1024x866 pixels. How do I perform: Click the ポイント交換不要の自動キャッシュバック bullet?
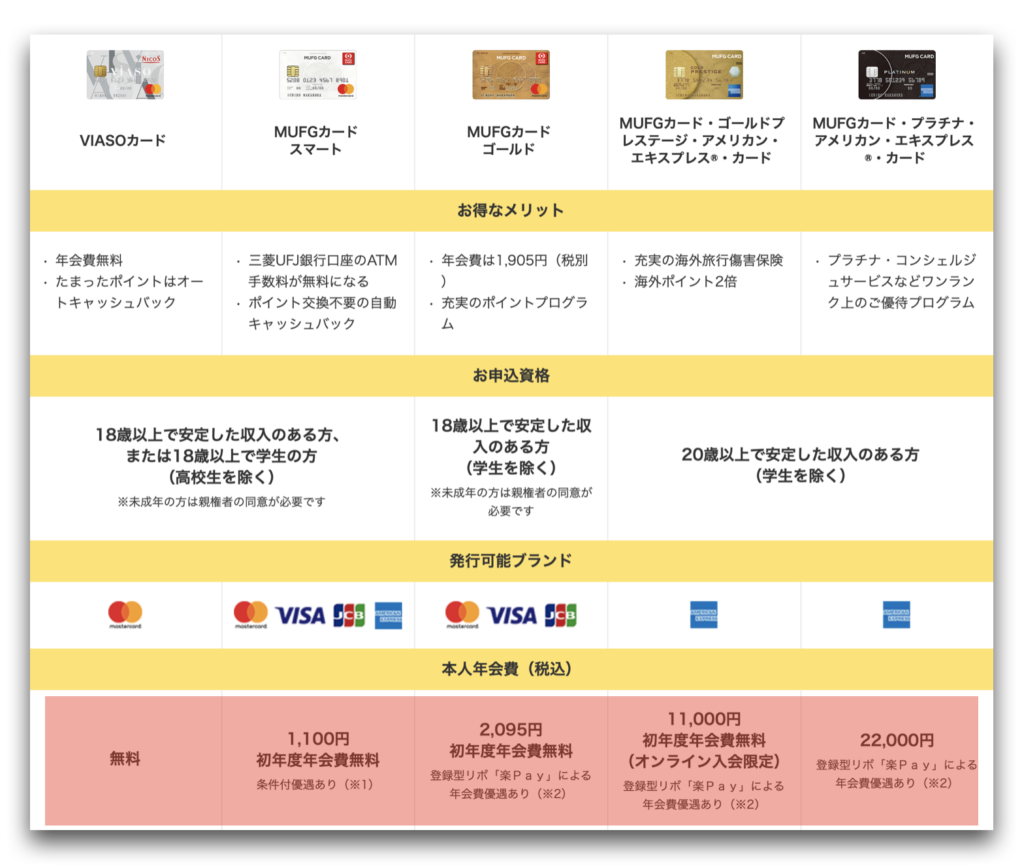pos(323,313)
